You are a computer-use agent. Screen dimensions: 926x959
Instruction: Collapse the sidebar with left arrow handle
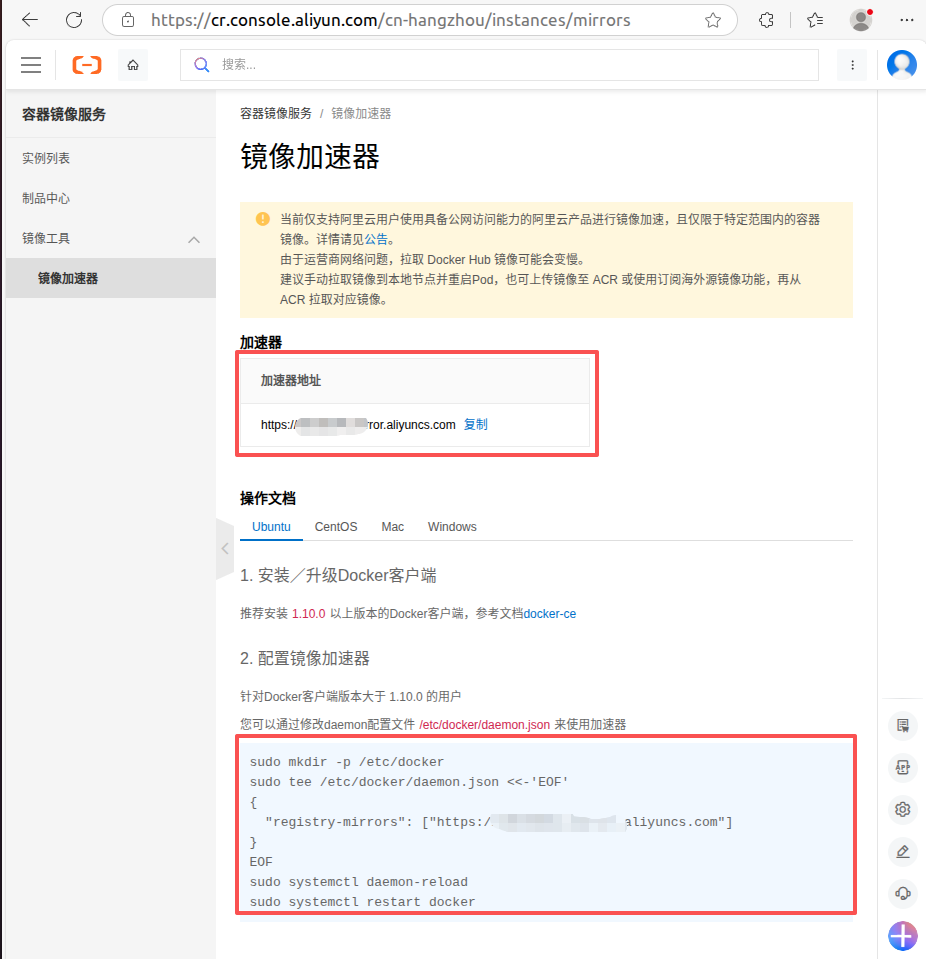coord(225,548)
